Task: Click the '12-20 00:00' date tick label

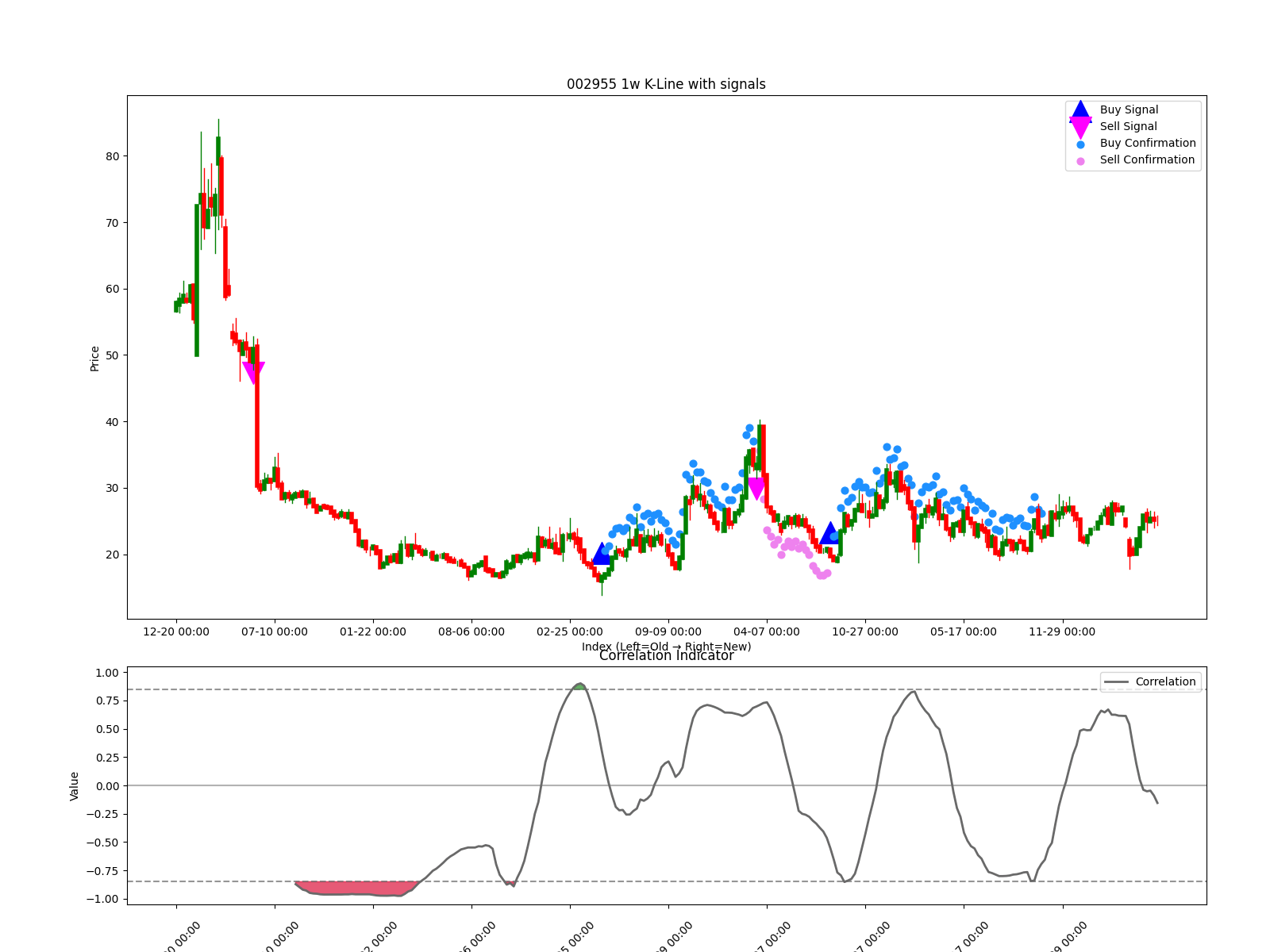Action: pos(176,631)
